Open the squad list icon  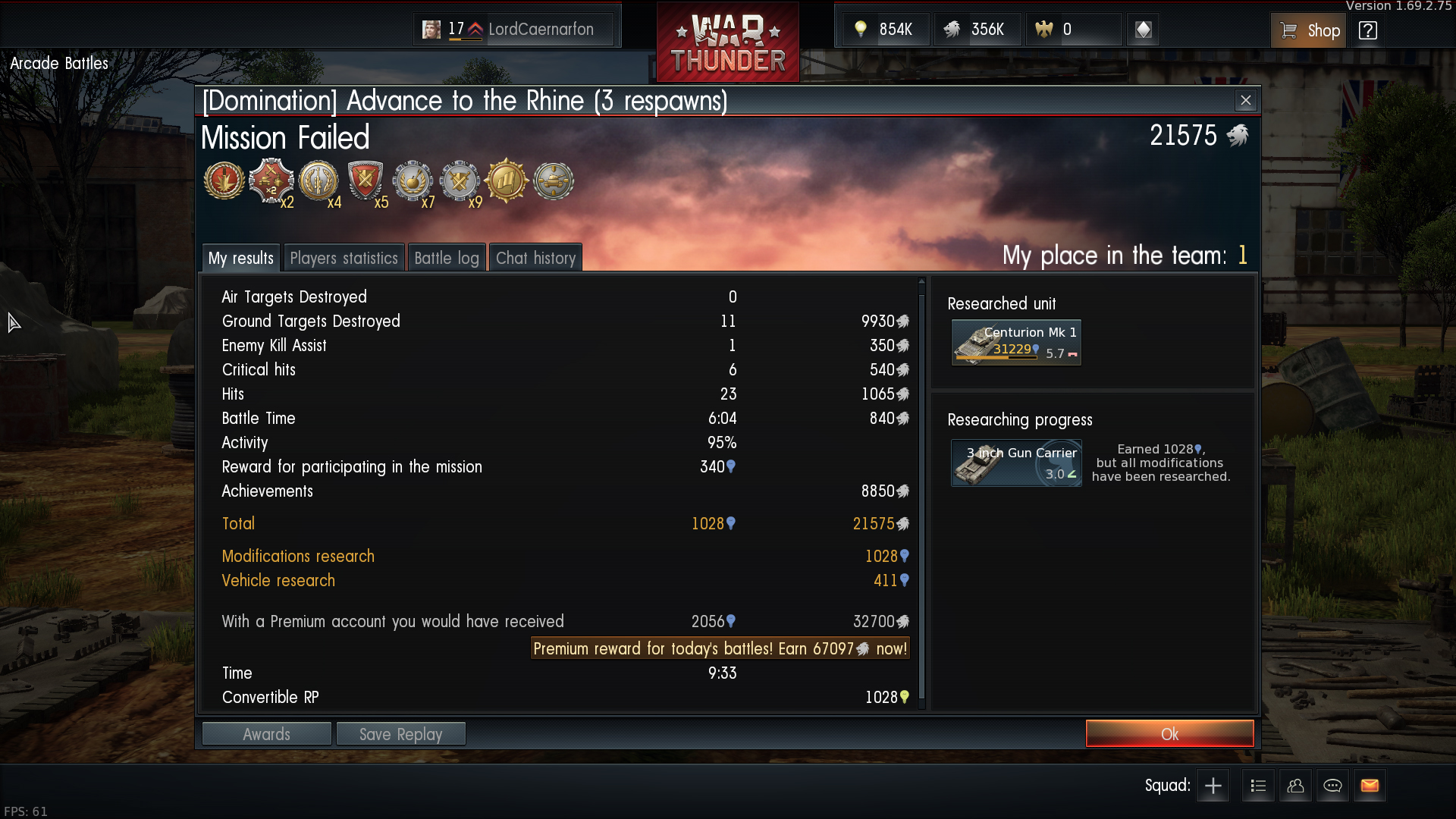1258,786
